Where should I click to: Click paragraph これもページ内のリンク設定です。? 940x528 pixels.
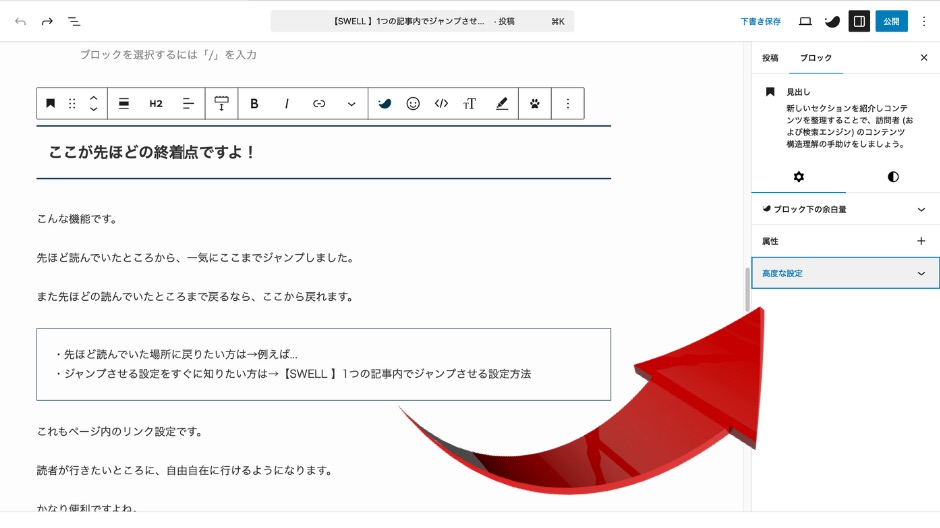[x=120, y=432]
